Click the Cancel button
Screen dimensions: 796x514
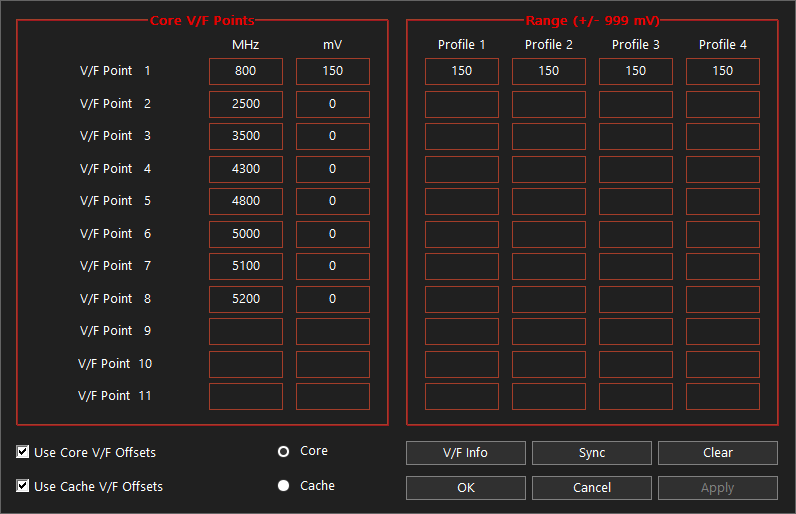click(x=591, y=488)
